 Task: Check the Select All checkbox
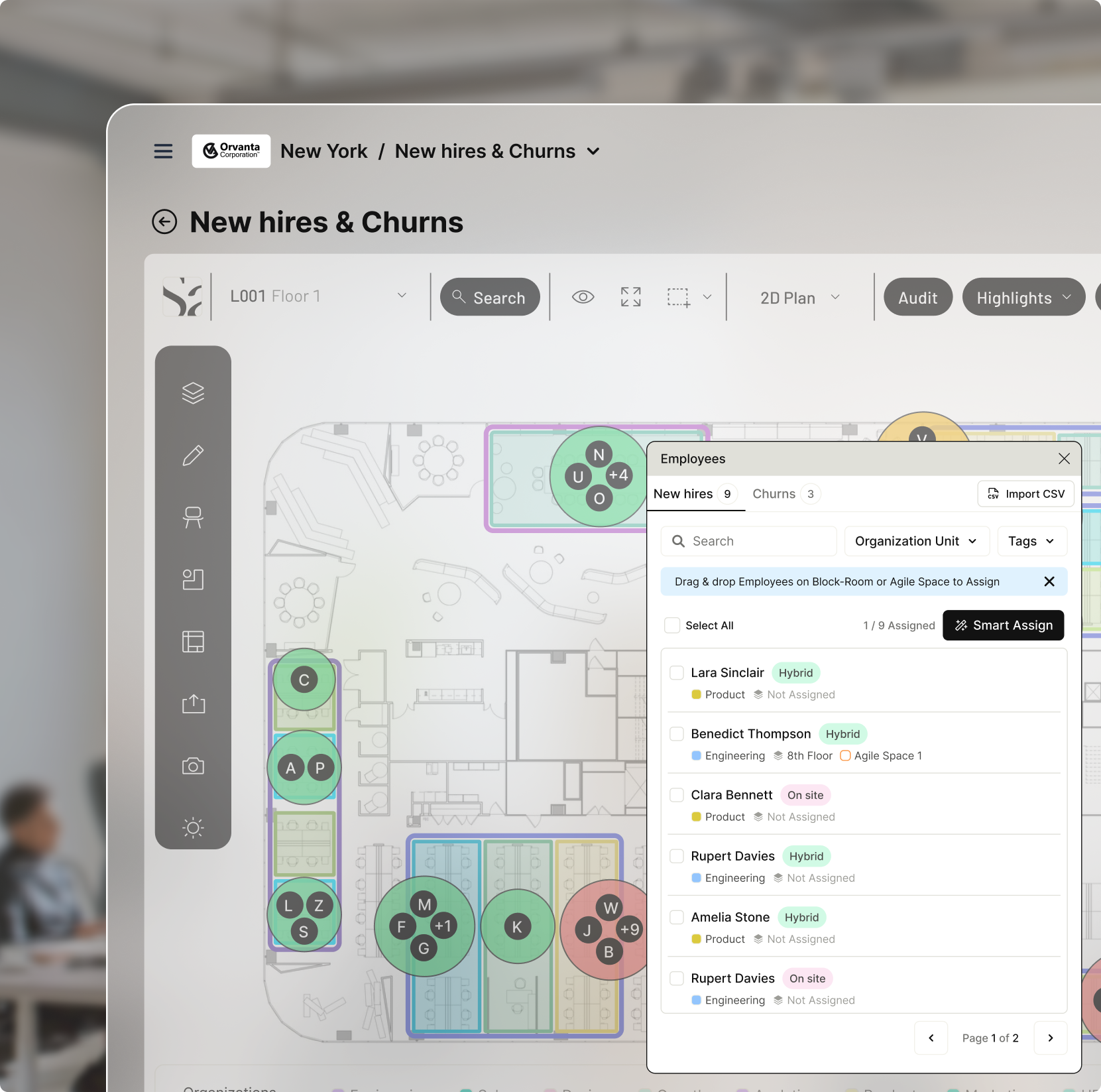pyautogui.click(x=672, y=625)
